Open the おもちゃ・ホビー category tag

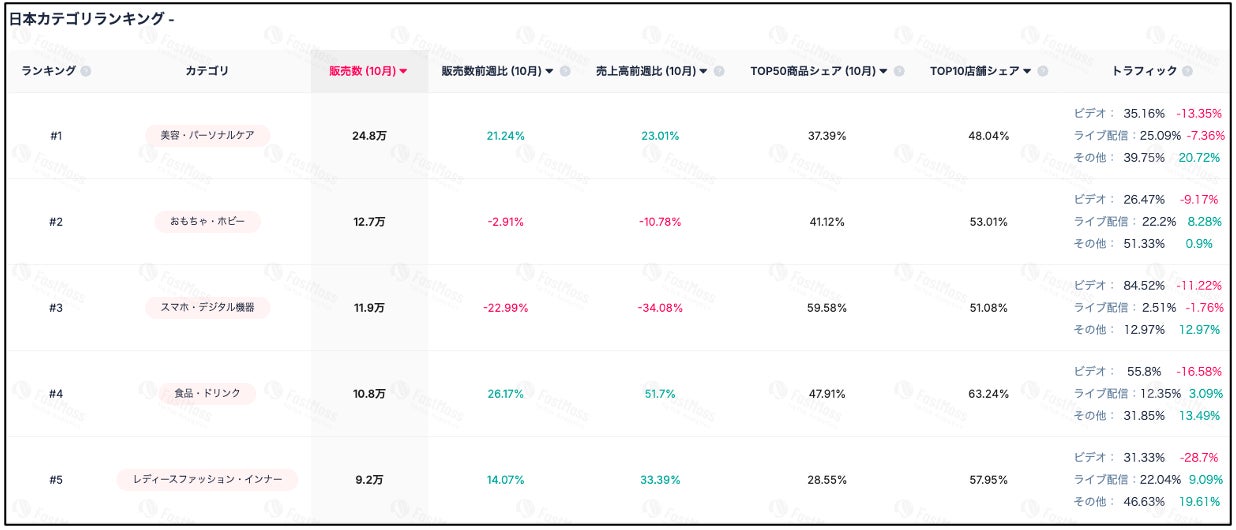207,221
